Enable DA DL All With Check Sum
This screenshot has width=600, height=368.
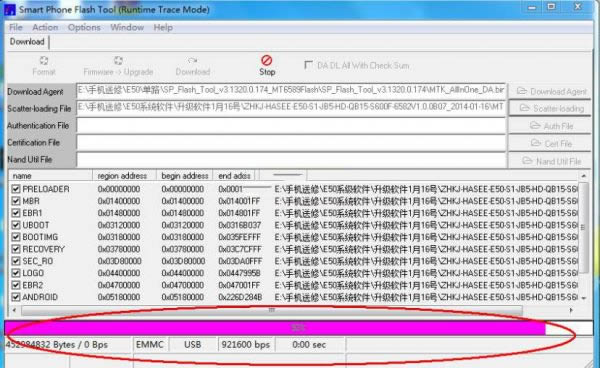coord(308,65)
